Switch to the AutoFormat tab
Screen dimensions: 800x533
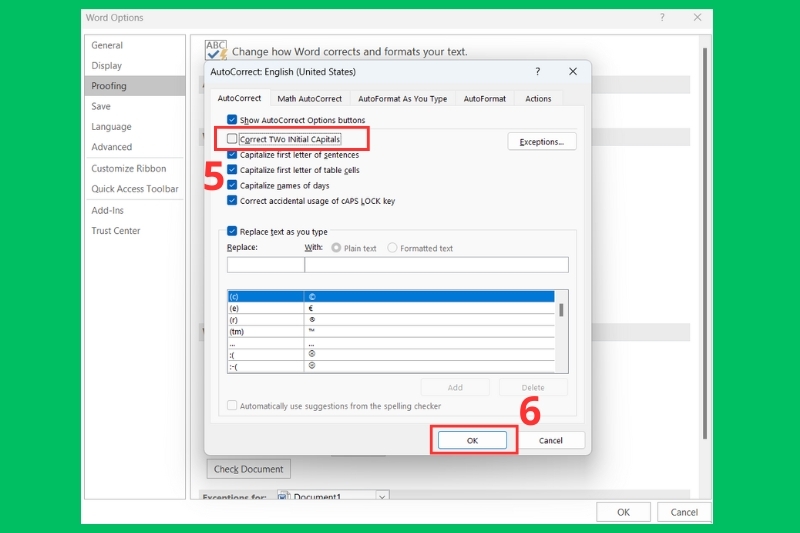[x=485, y=98]
